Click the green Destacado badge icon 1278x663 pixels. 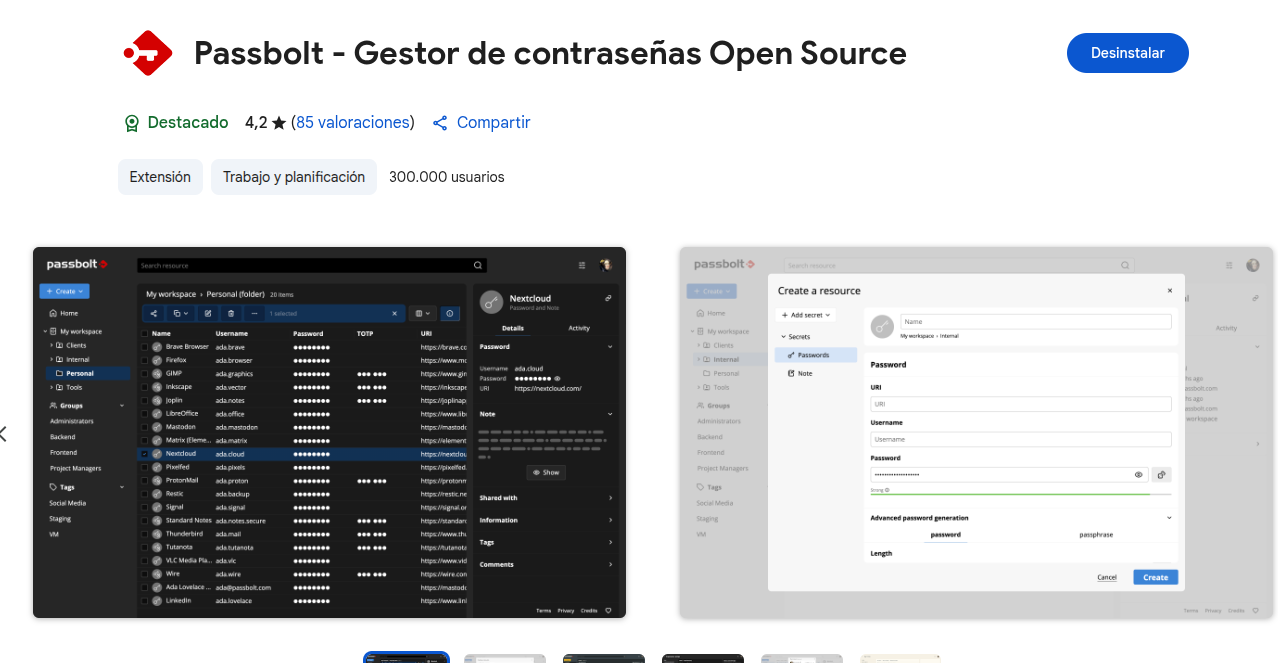(x=132, y=123)
